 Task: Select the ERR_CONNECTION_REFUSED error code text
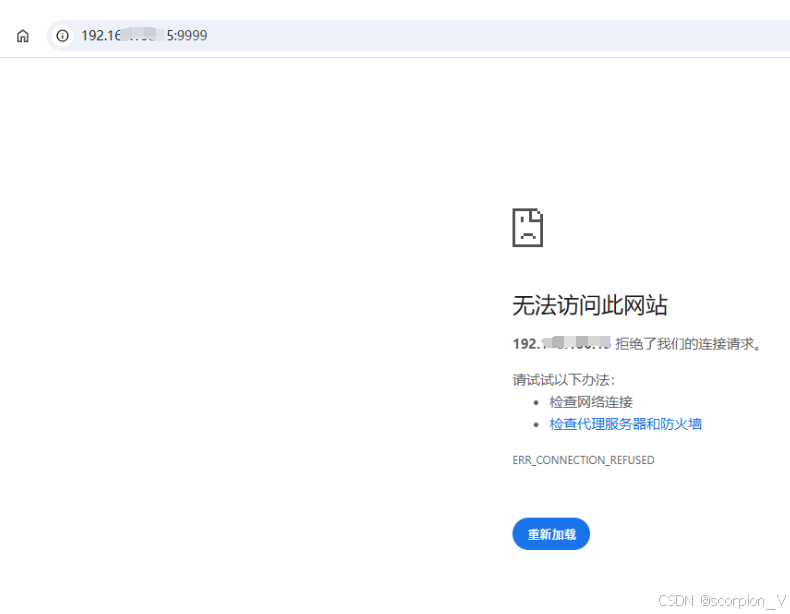(x=583, y=460)
